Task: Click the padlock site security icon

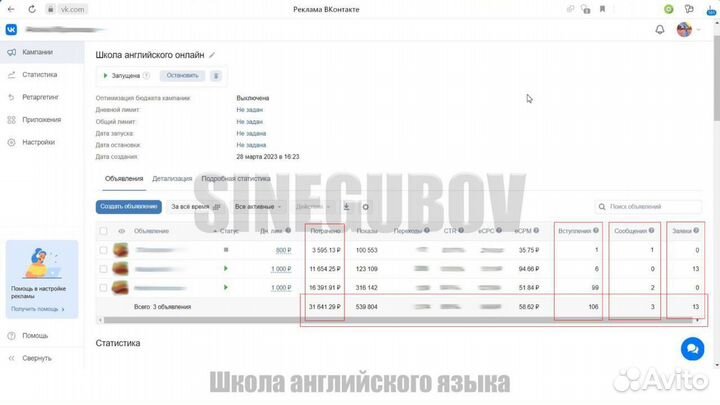Action: (x=51, y=9)
